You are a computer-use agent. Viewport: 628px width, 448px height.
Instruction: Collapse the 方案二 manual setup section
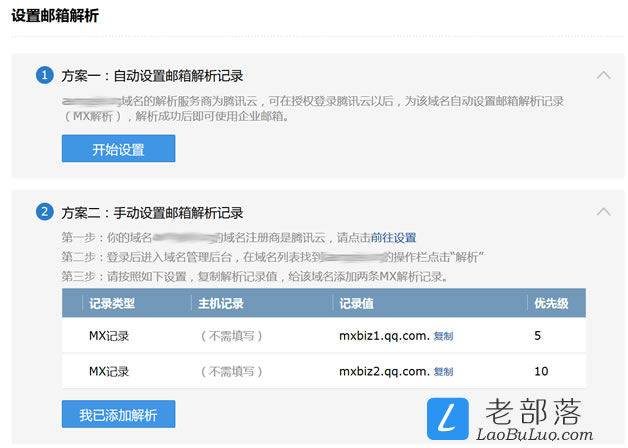click(x=602, y=211)
